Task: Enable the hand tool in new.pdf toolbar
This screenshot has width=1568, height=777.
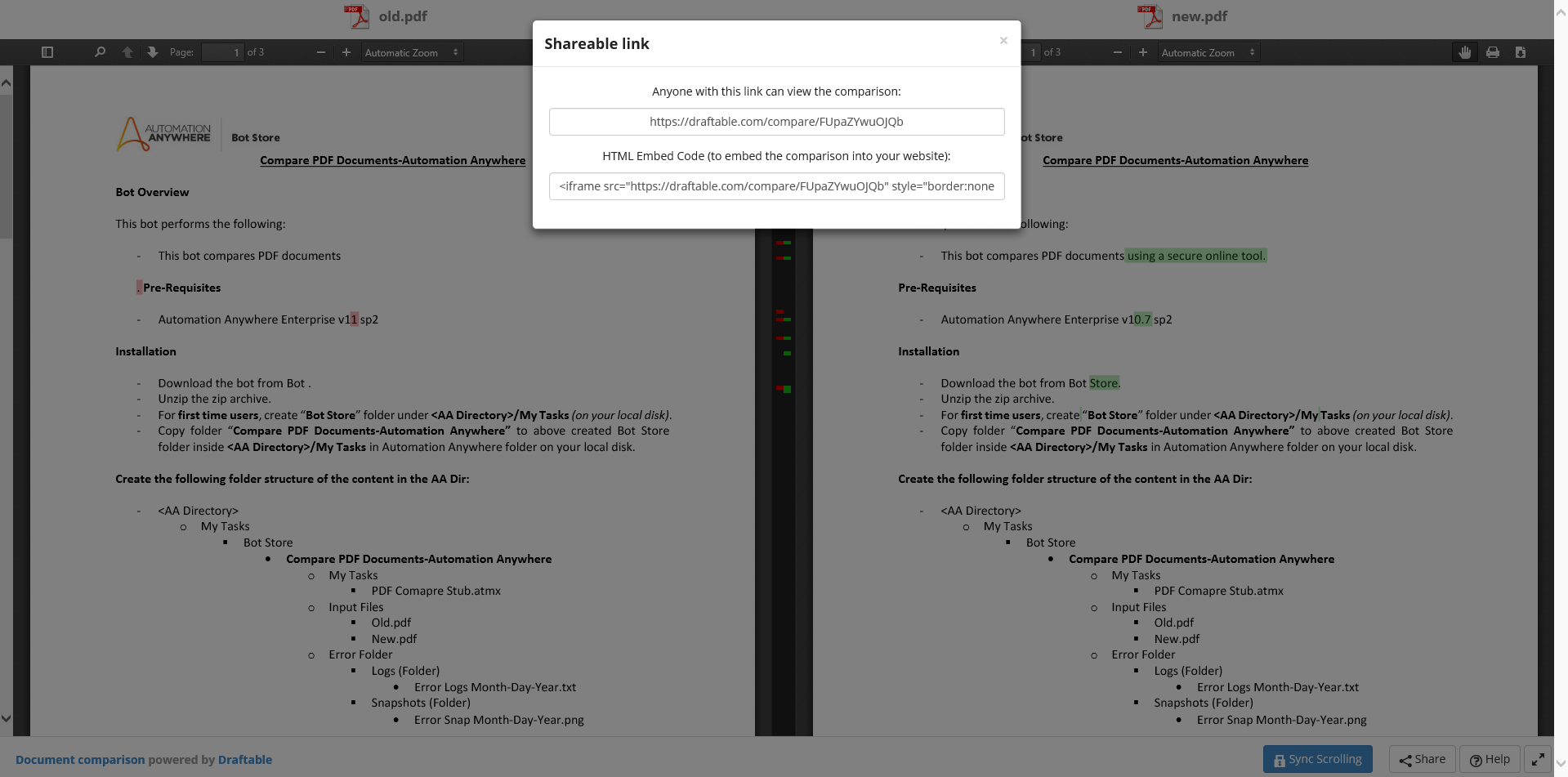Action: click(x=1465, y=52)
